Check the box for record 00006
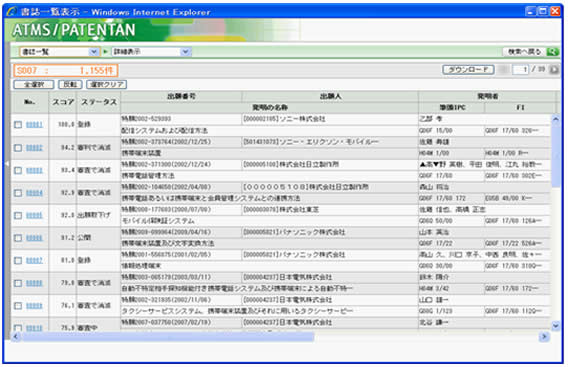This screenshot has height=367, width=568. tap(18, 238)
